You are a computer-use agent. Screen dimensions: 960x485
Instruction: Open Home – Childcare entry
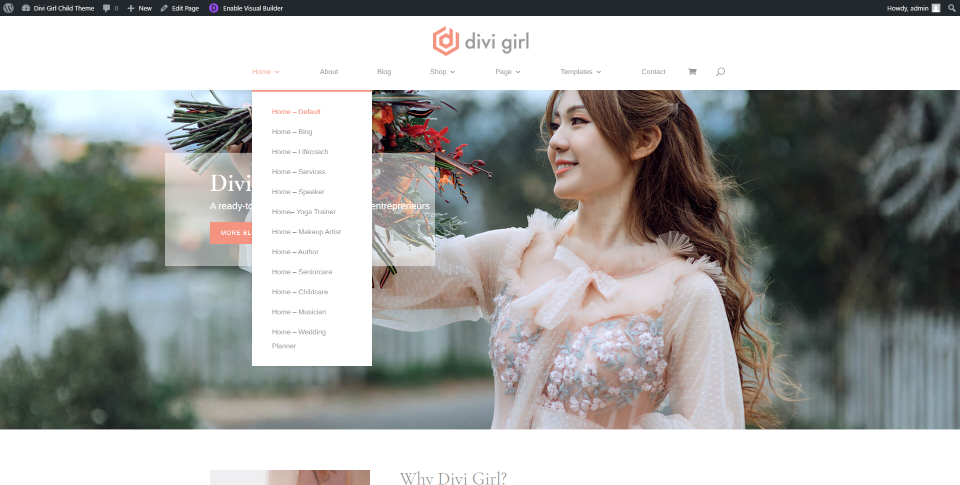click(x=300, y=292)
